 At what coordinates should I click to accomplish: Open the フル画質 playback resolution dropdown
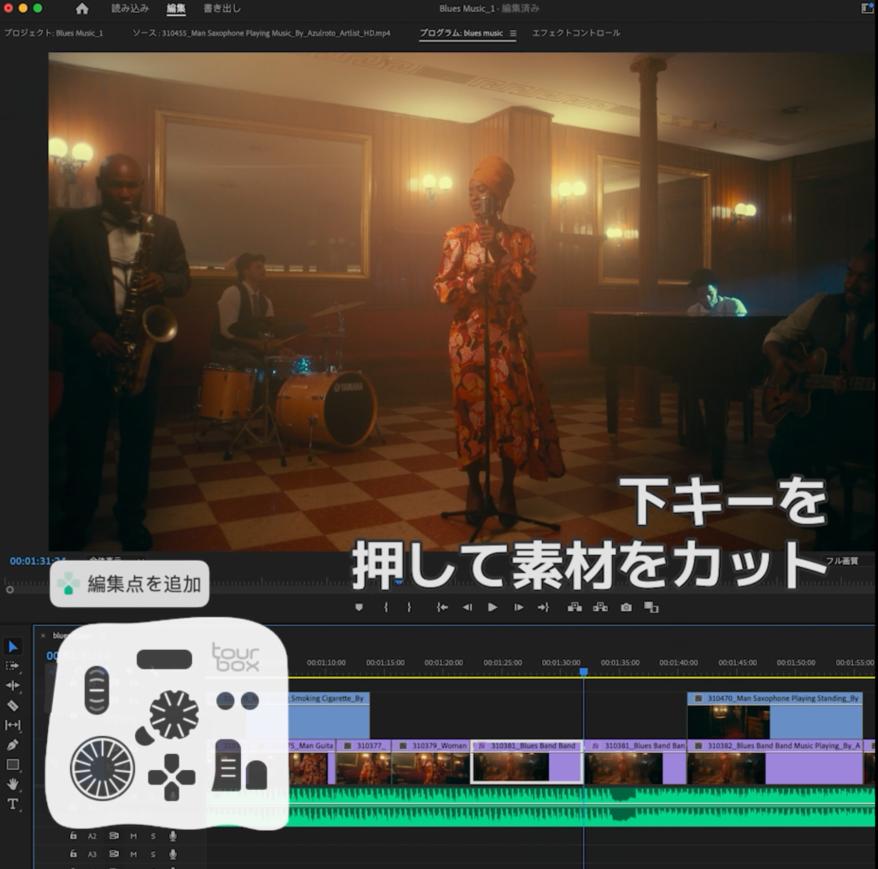point(840,561)
